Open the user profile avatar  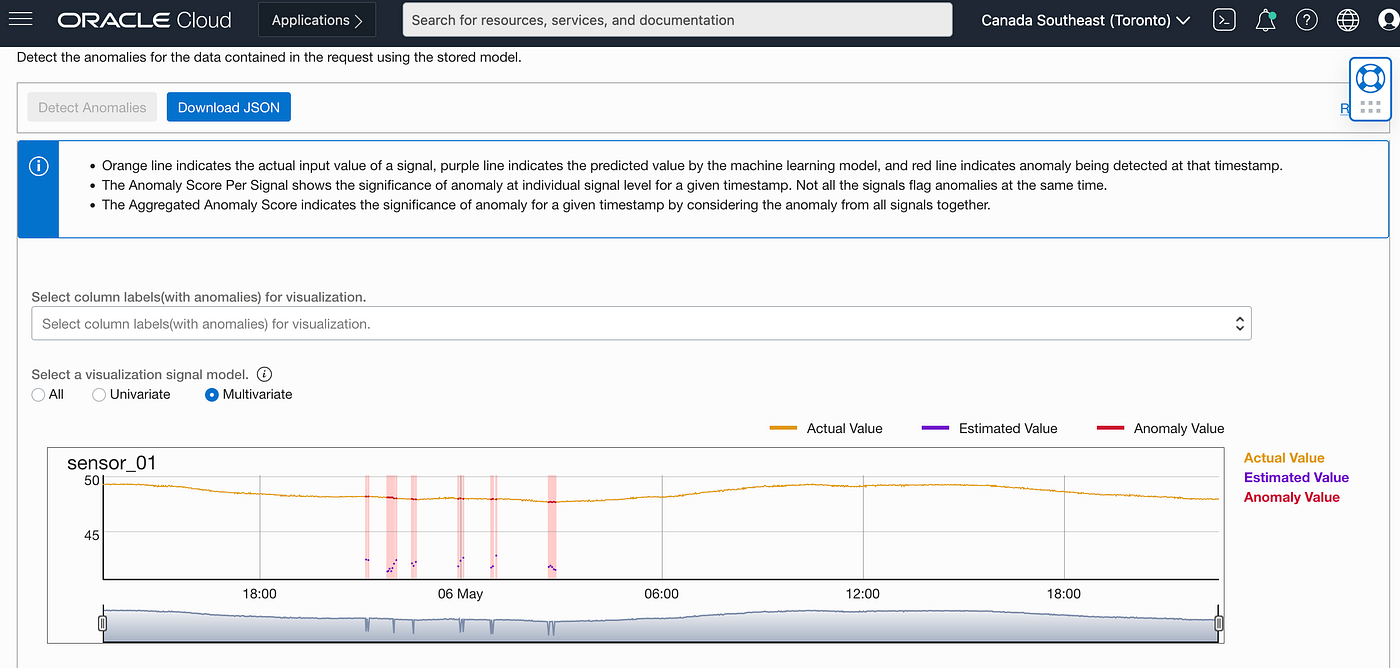click(x=1388, y=19)
